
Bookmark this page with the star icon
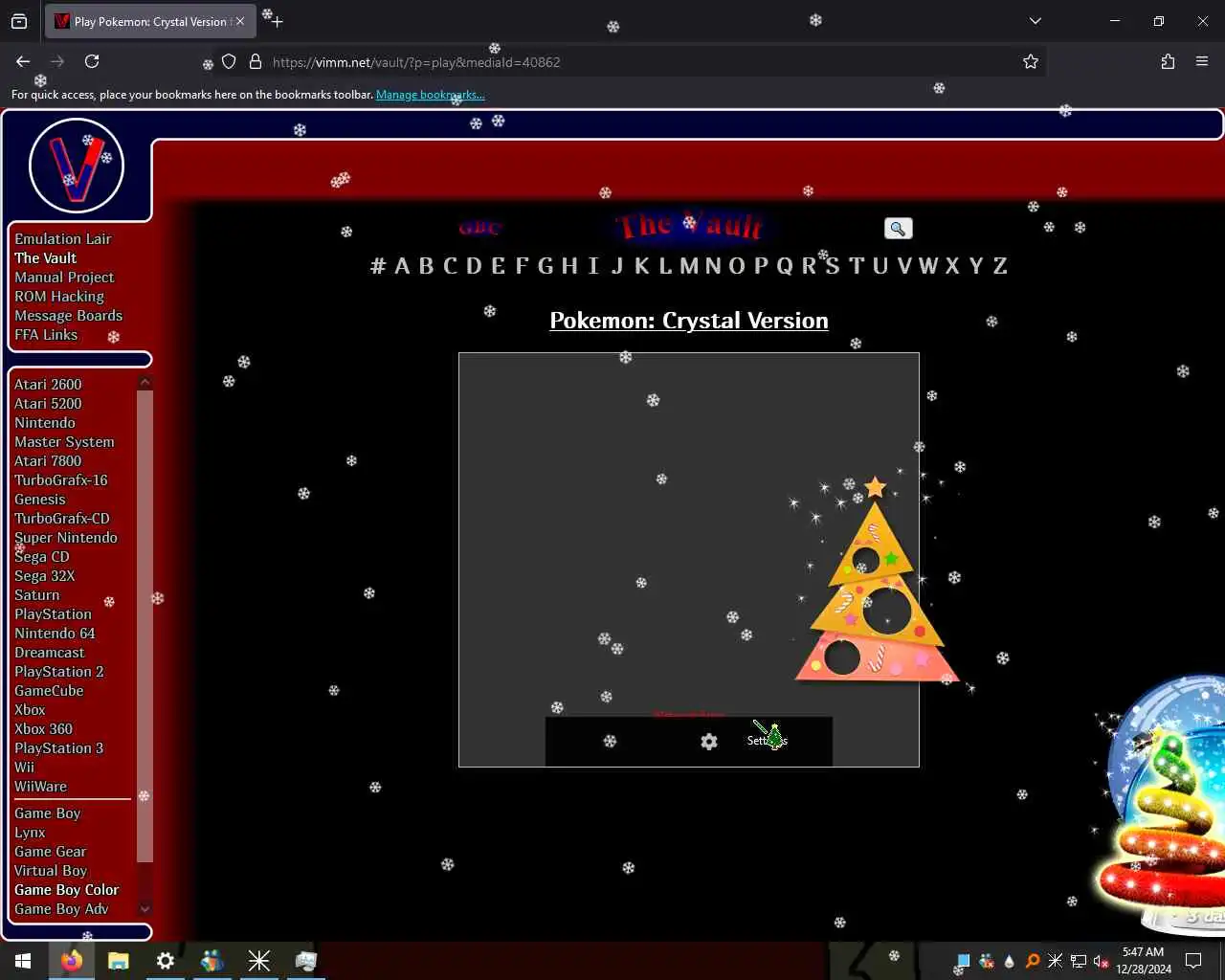point(1031,61)
